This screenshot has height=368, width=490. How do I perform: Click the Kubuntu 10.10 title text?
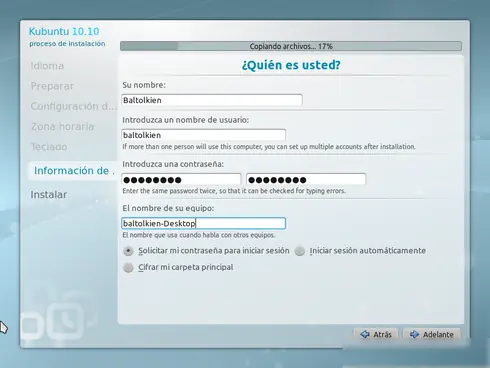coord(64,31)
